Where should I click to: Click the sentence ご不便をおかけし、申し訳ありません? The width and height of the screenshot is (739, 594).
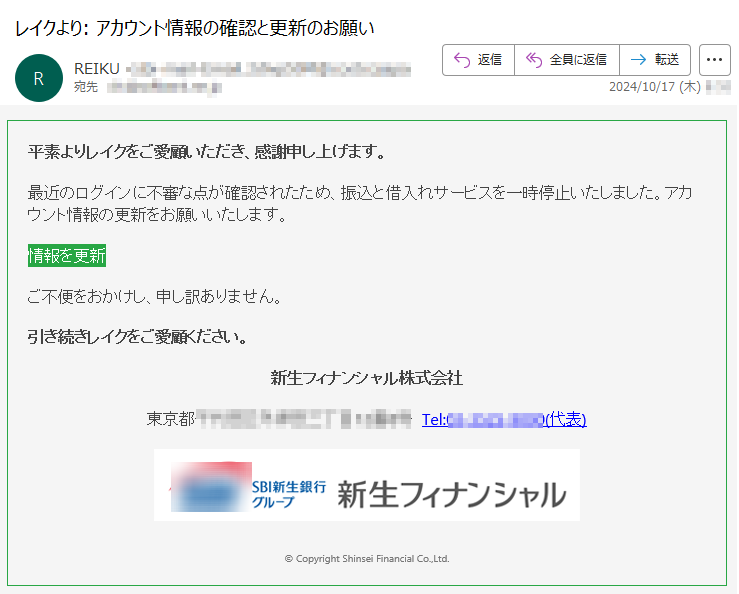click(x=155, y=297)
